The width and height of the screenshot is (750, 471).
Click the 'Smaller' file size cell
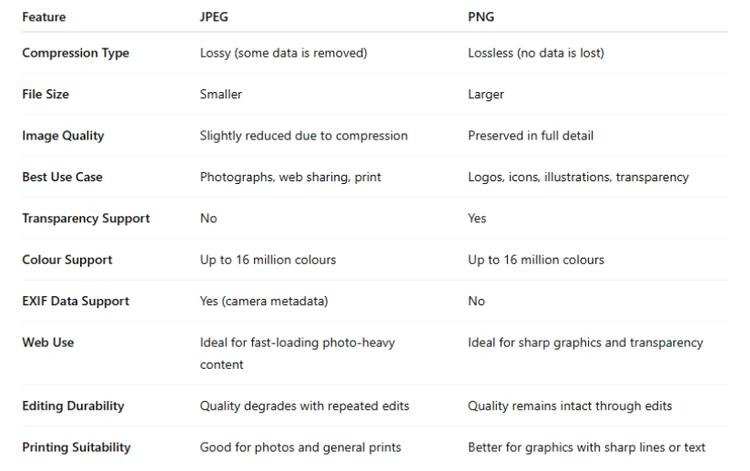point(221,94)
